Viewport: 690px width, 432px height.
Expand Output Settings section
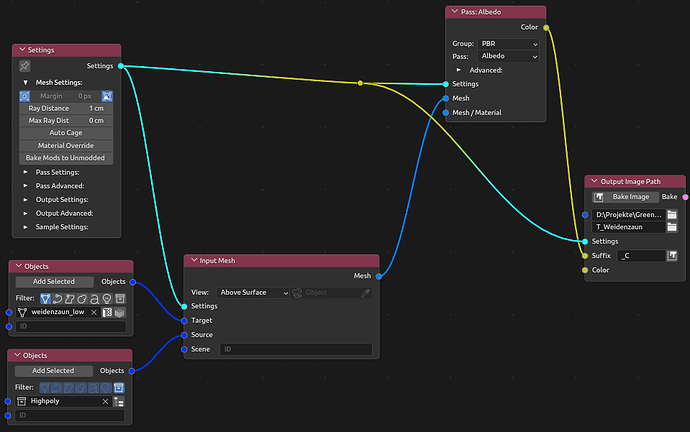point(26,199)
